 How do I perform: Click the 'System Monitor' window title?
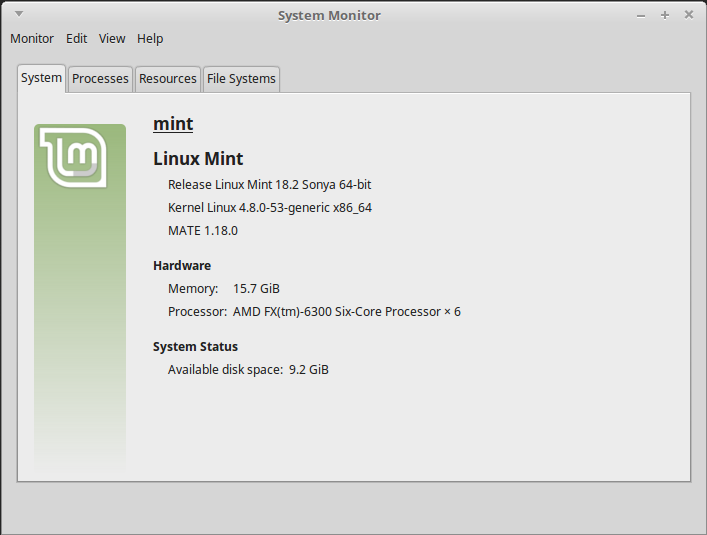(329, 15)
